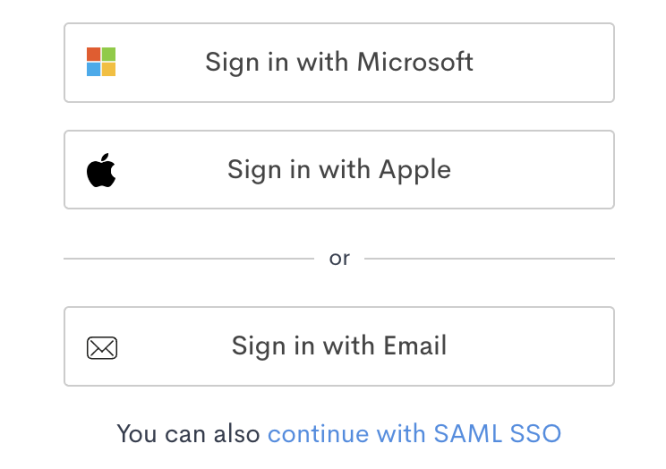Click the "or" divider label

click(x=339, y=258)
